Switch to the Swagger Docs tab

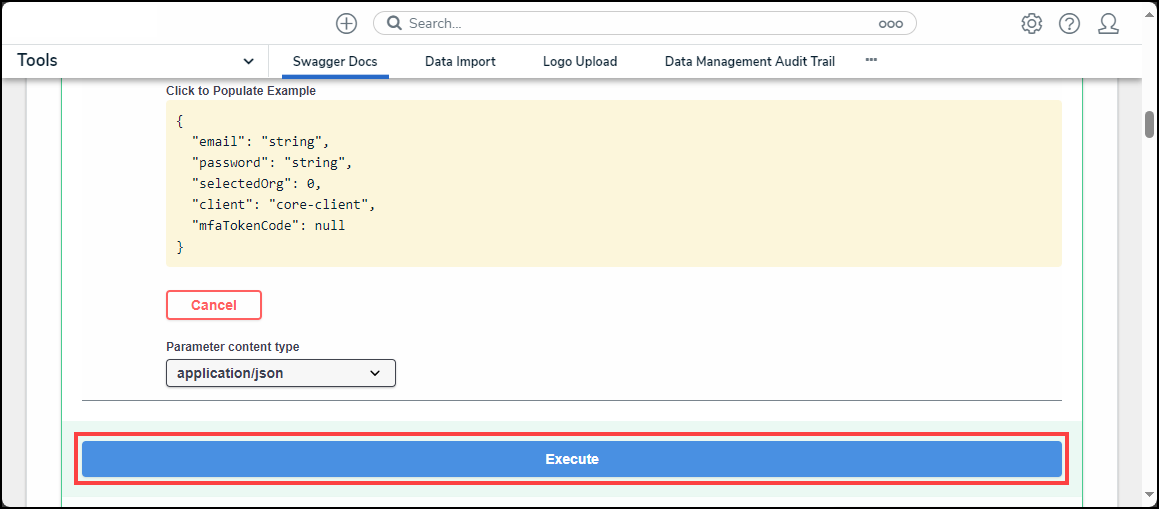pos(335,62)
